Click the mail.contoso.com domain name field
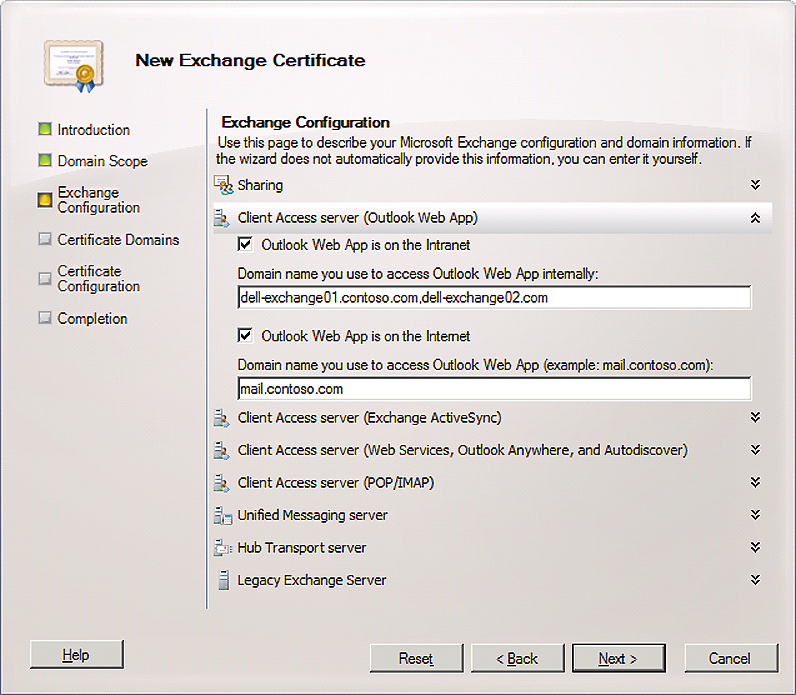796x695 pixels. pos(494,389)
